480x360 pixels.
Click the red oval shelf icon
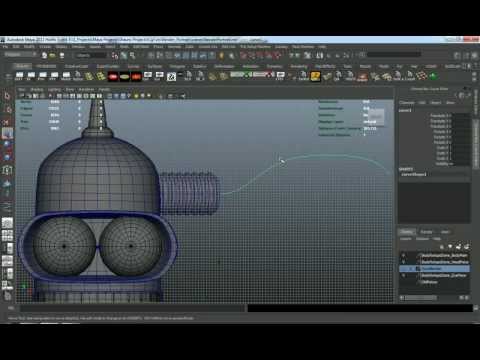point(113,77)
